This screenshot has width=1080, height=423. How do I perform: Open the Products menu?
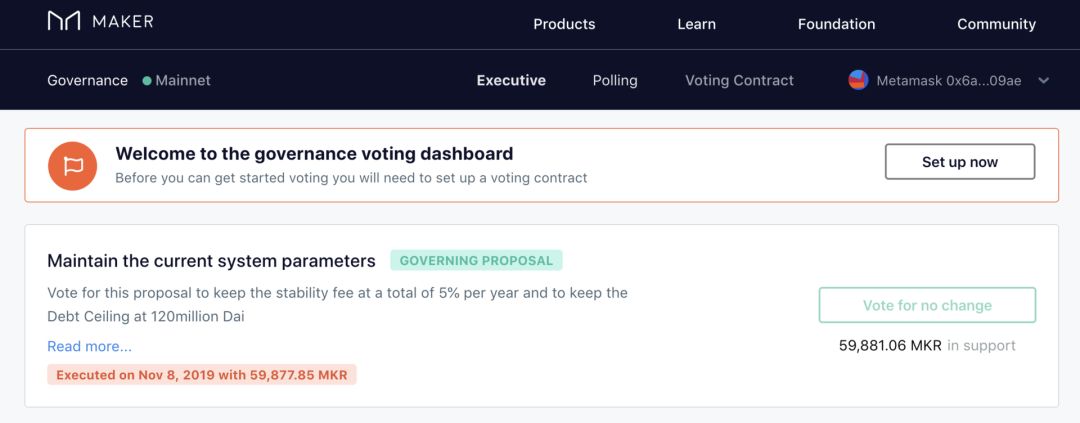pos(564,24)
